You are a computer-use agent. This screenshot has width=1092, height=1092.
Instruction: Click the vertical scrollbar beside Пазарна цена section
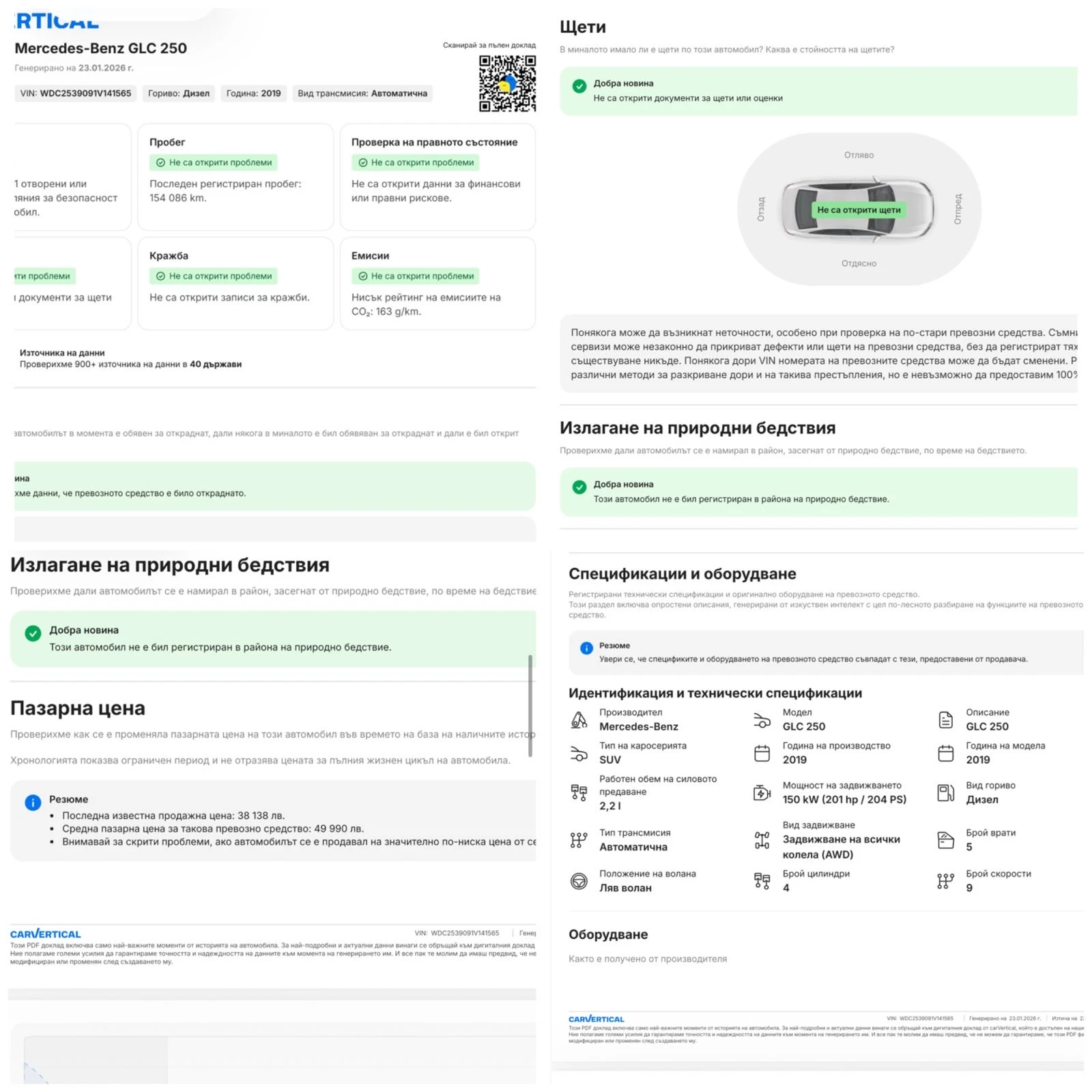click(530, 706)
